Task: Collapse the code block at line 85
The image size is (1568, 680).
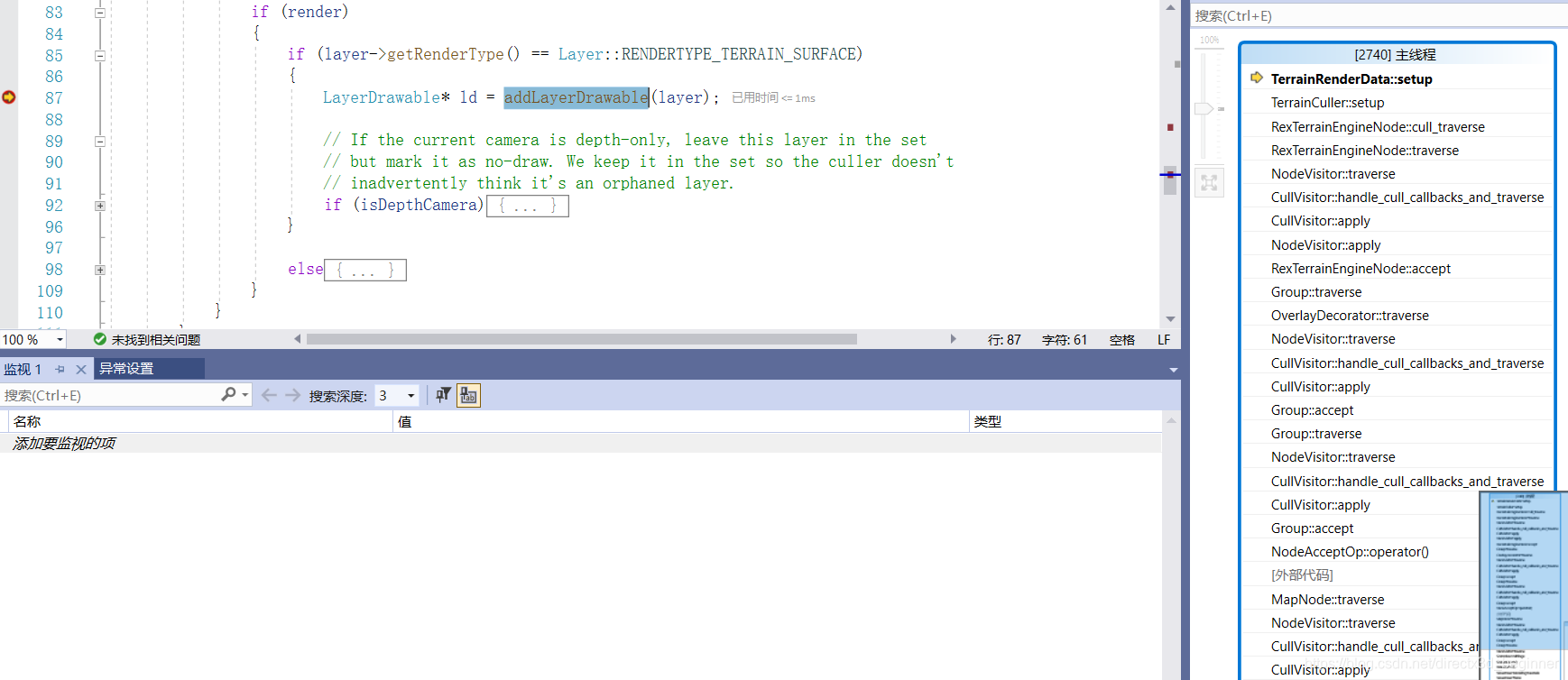Action: click(100, 55)
